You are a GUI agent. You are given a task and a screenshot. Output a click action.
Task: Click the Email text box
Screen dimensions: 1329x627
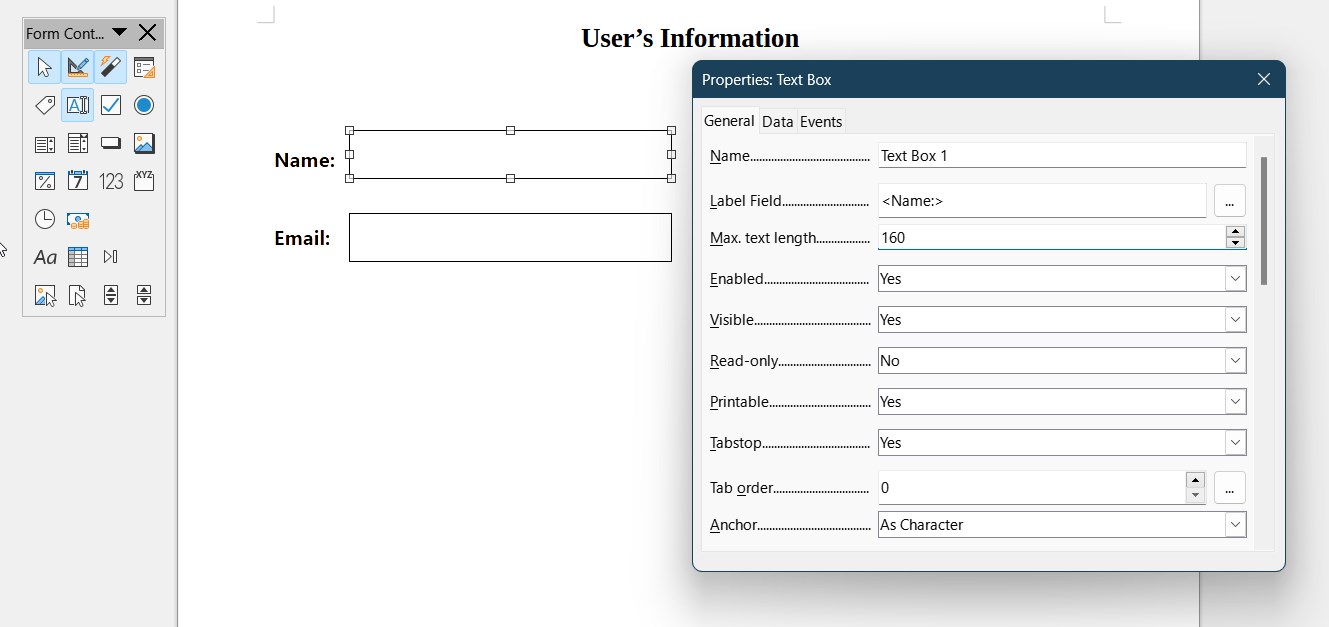510,238
